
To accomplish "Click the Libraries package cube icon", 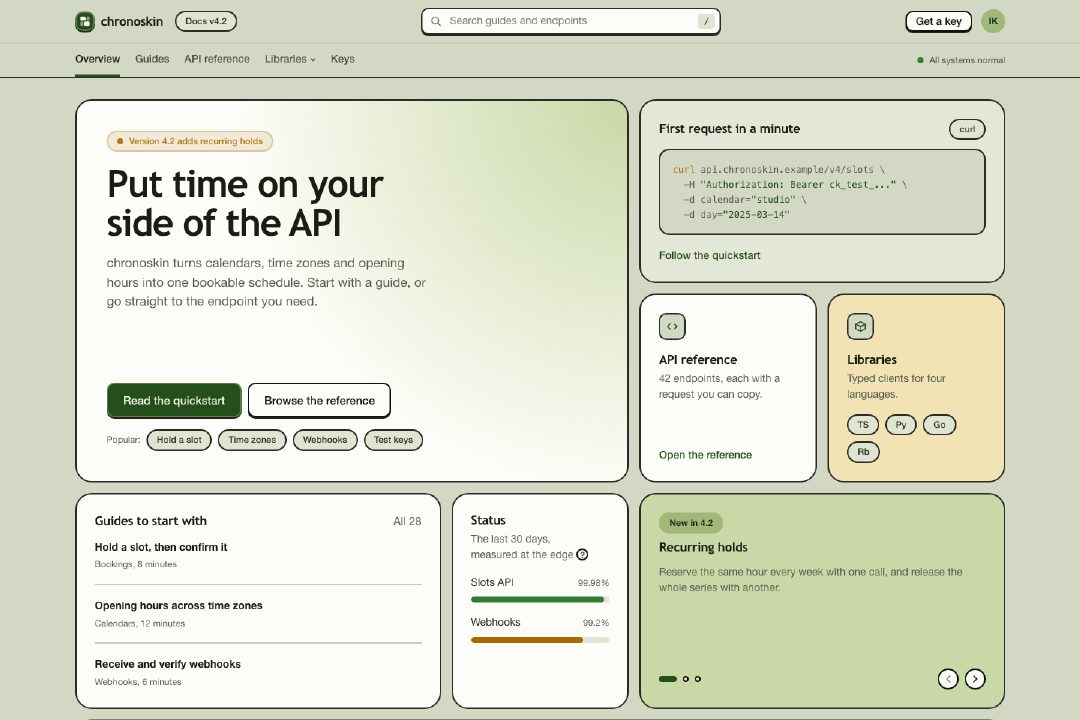I will [860, 327].
